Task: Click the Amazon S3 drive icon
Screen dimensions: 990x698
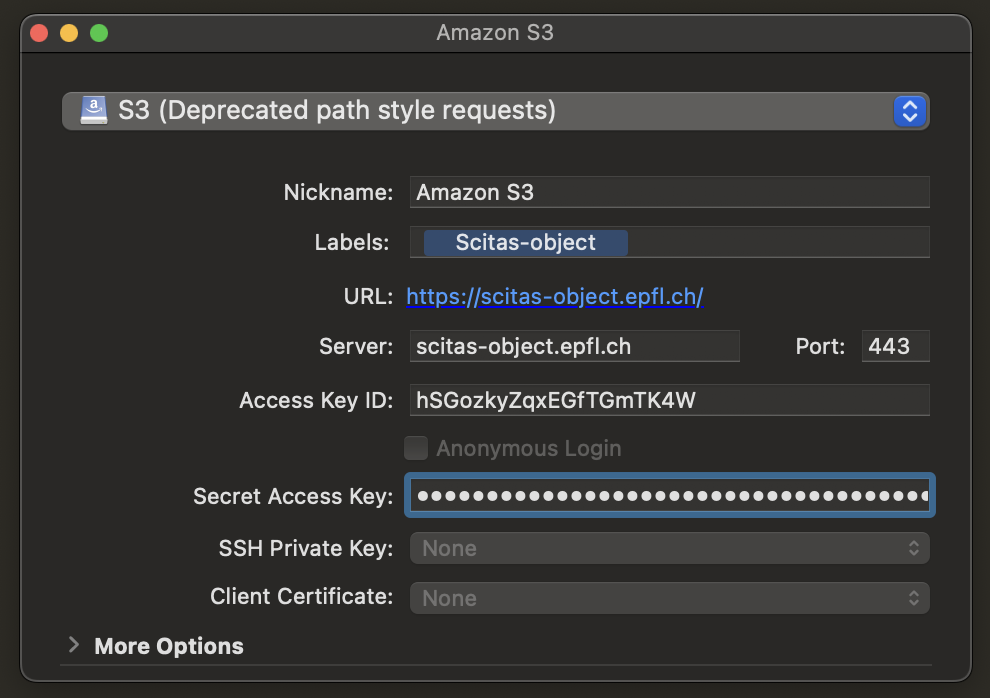Action: (93, 110)
